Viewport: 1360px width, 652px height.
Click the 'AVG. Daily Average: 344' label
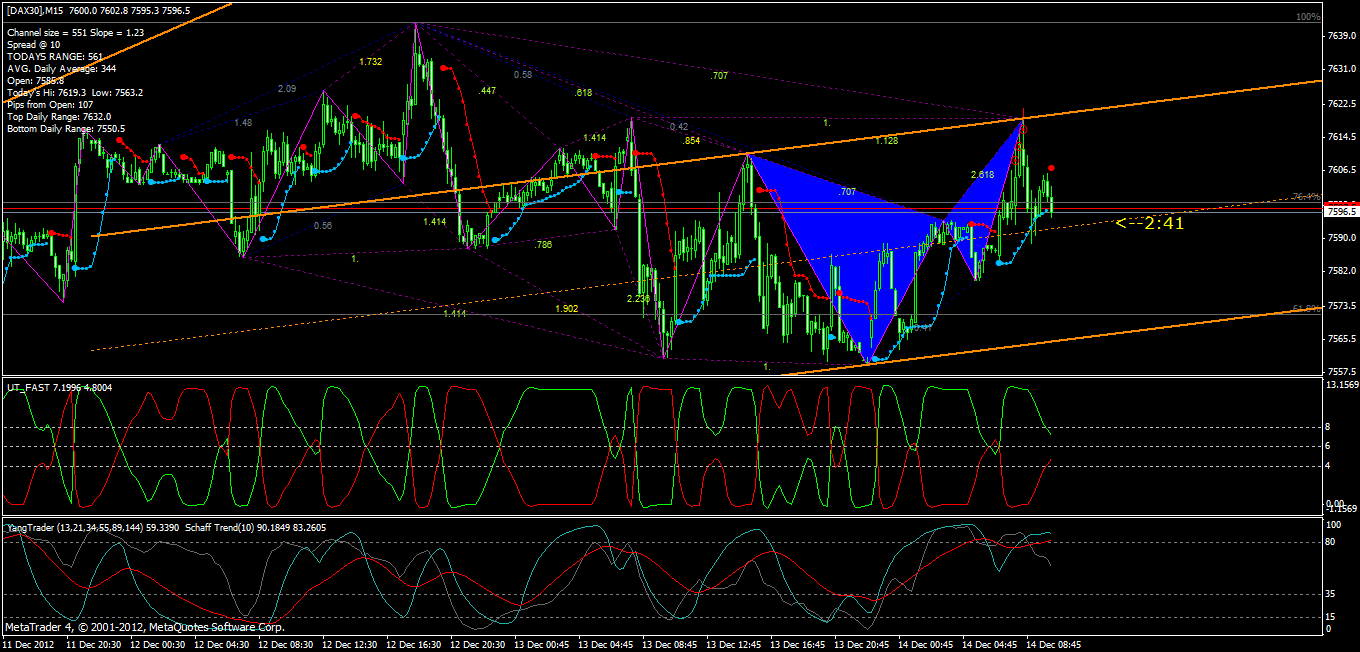[61, 69]
